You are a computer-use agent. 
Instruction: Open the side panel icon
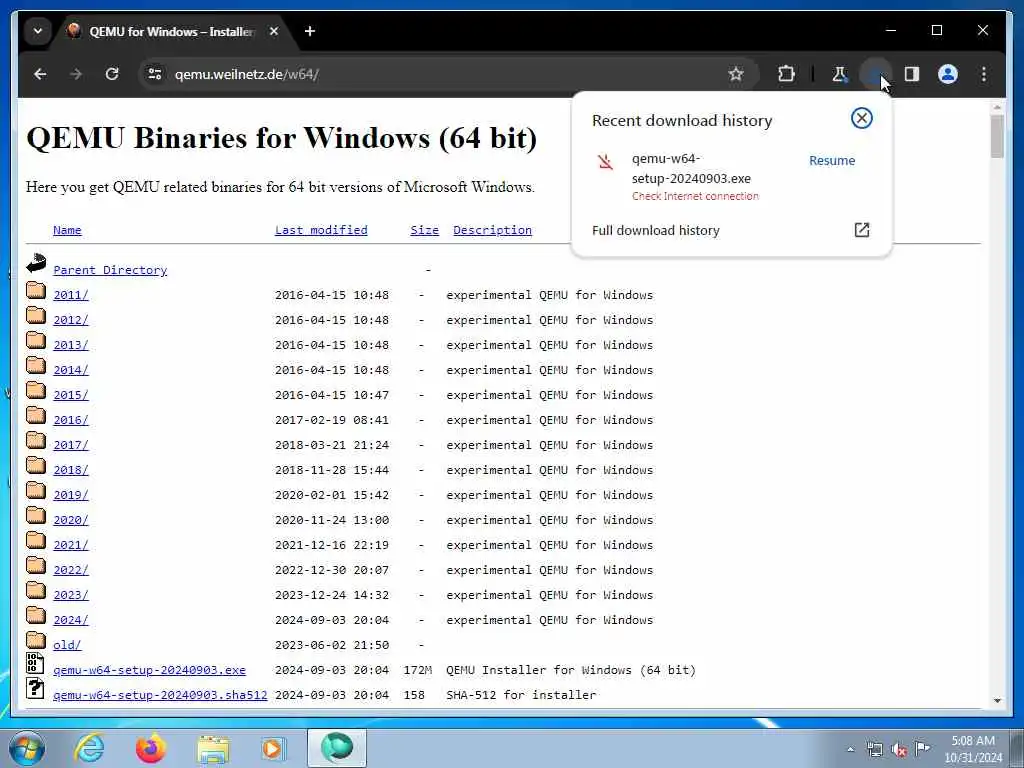(912, 74)
